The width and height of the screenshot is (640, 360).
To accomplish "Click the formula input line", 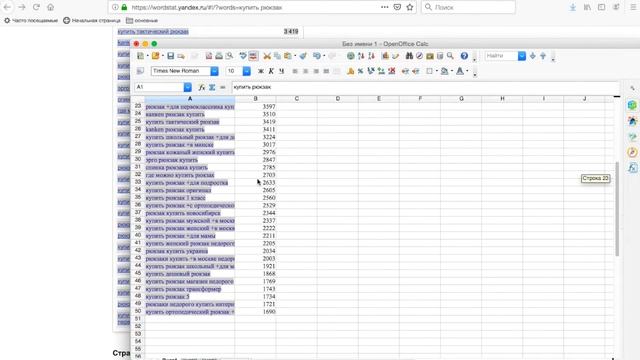I will 424,87.
